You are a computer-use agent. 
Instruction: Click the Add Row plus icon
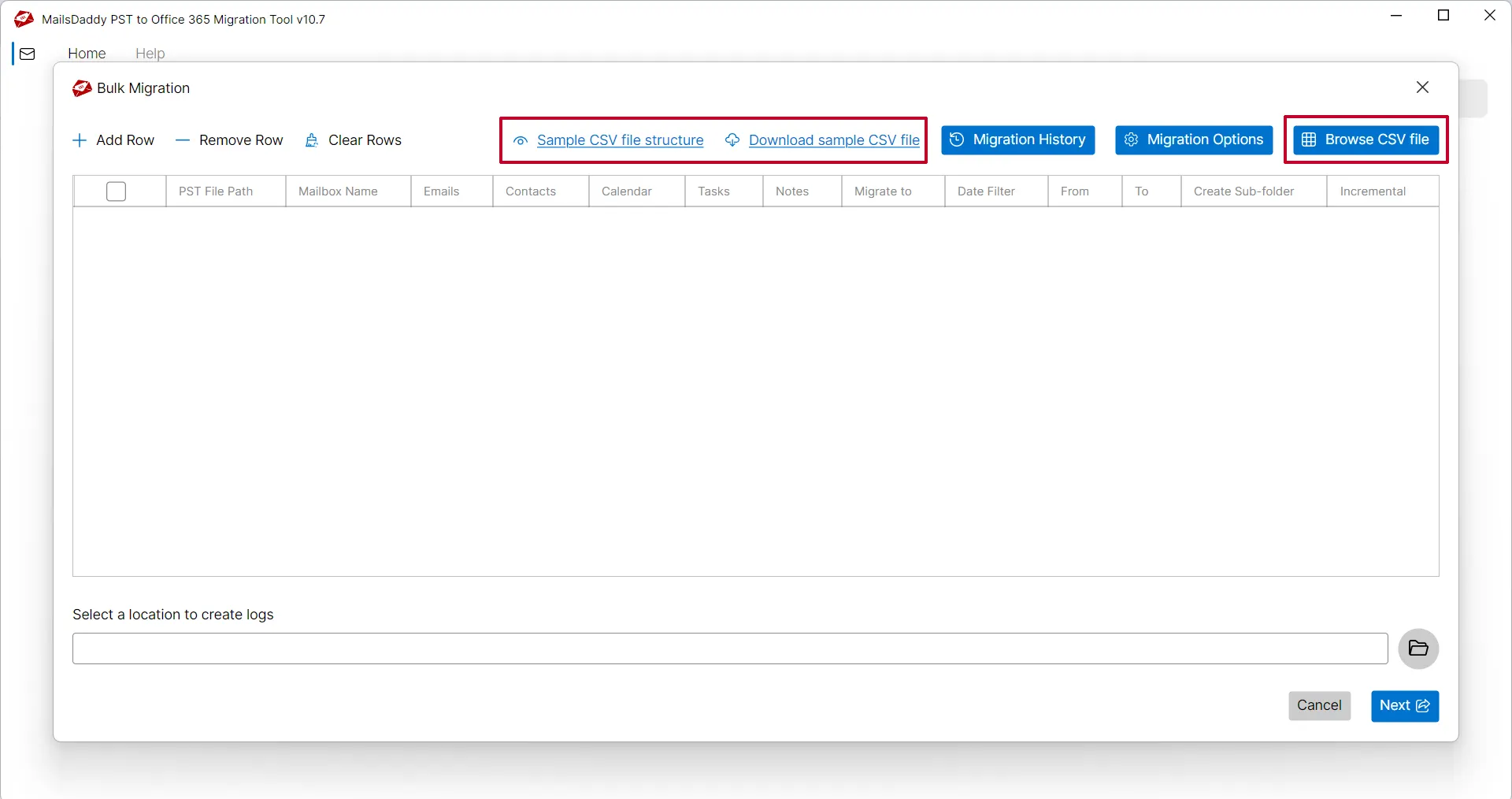click(x=80, y=140)
